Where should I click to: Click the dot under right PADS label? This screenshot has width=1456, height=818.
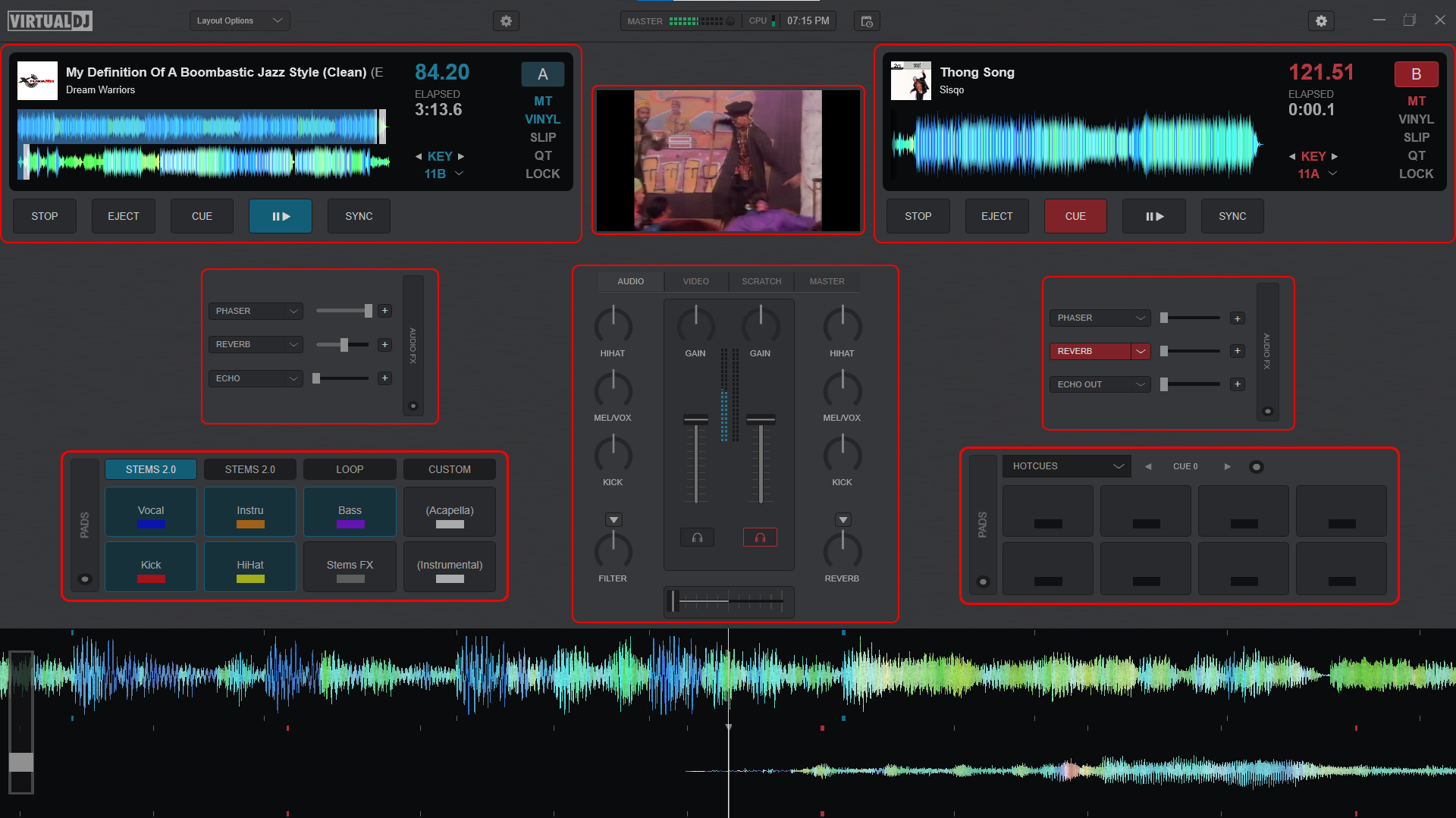(x=983, y=581)
